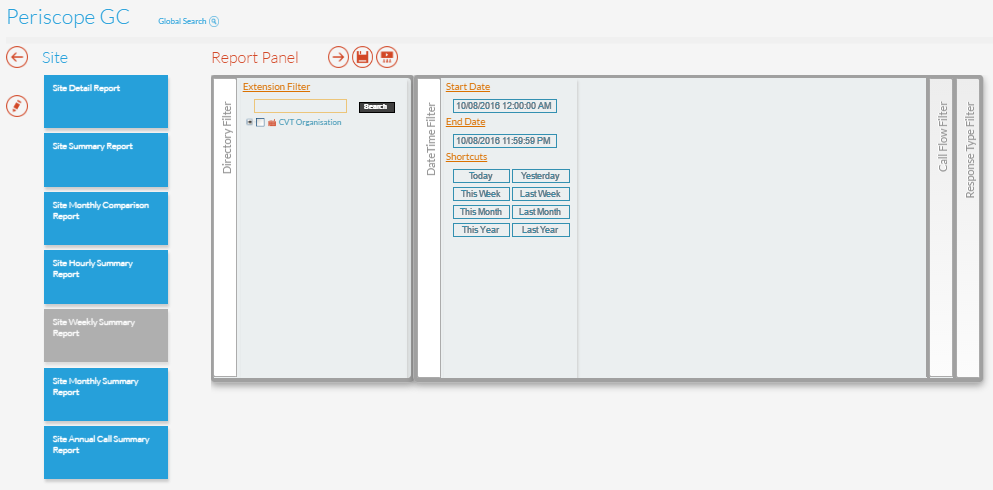Choose the Last Week shortcut

coord(541,194)
